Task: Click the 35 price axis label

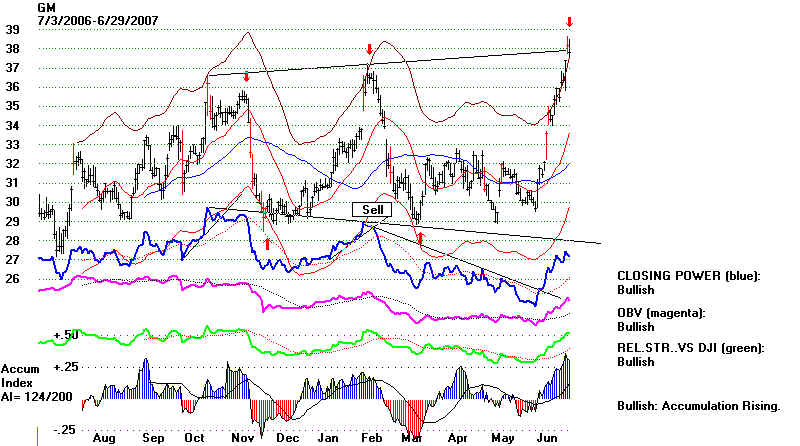Action: pyautogui.click(x=12, y=106)
